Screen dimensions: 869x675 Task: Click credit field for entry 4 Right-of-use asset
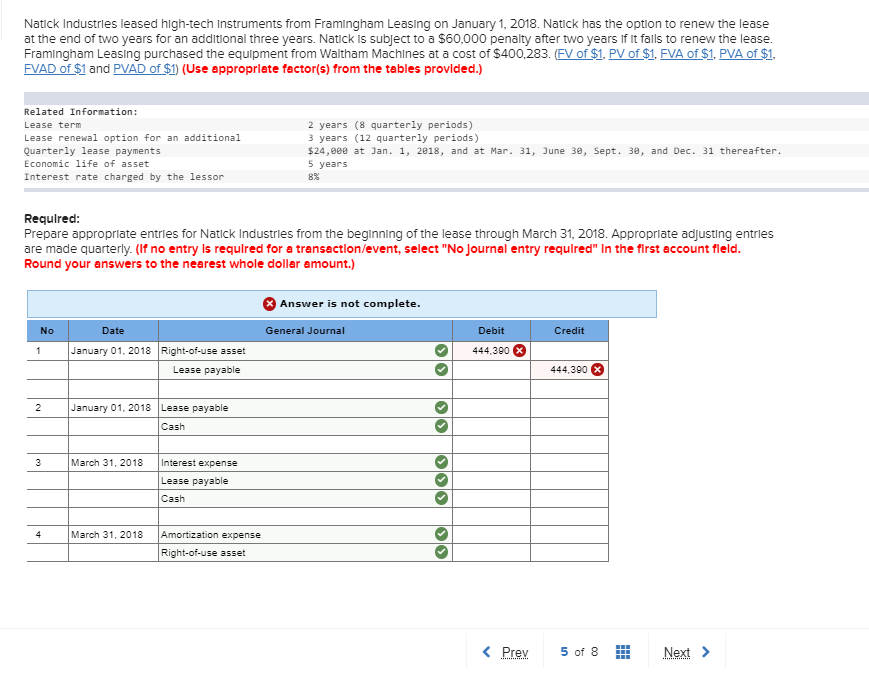569,553
